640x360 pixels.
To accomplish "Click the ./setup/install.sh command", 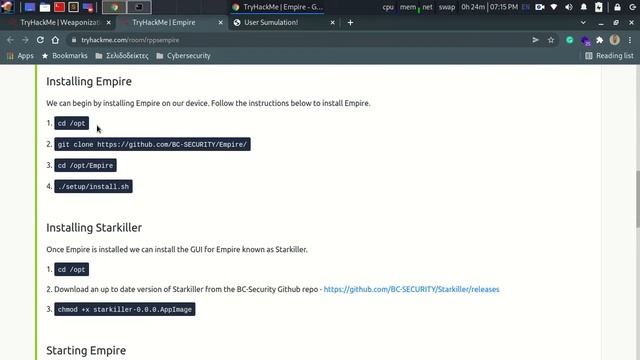I will pos(93,187).
